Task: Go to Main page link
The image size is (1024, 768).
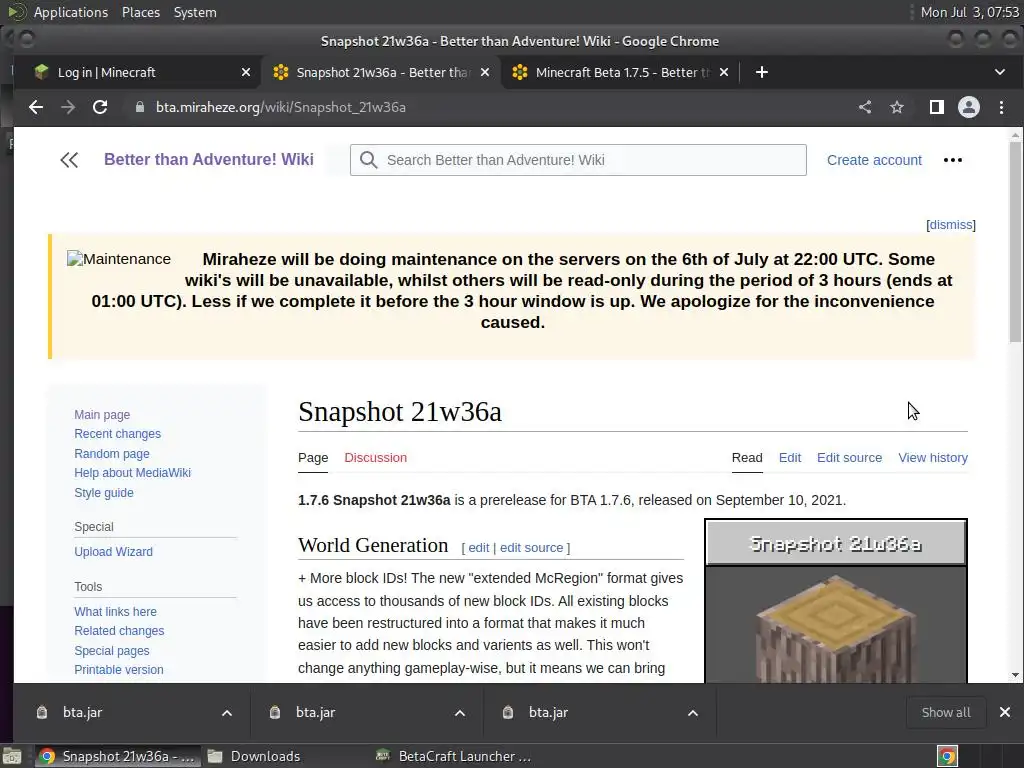Action: point(102,415)
